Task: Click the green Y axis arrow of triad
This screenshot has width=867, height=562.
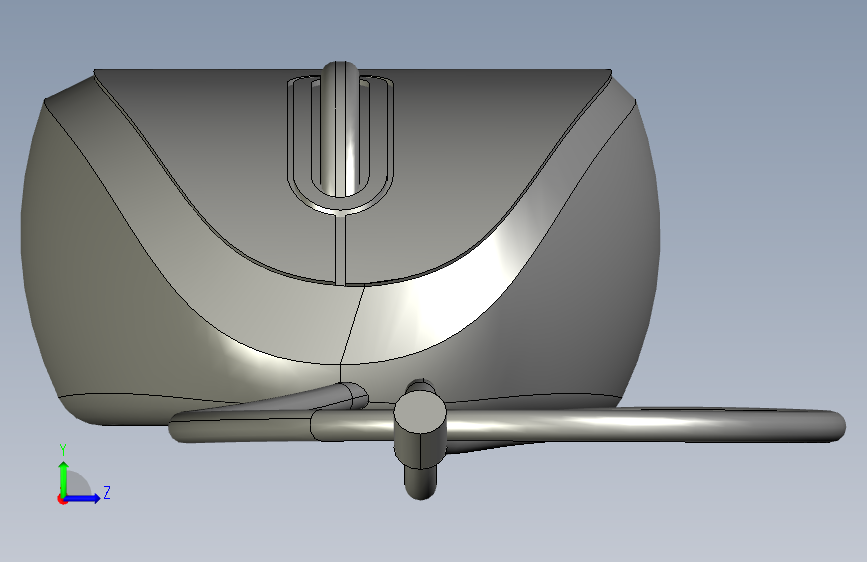Action: coord(64,478)
